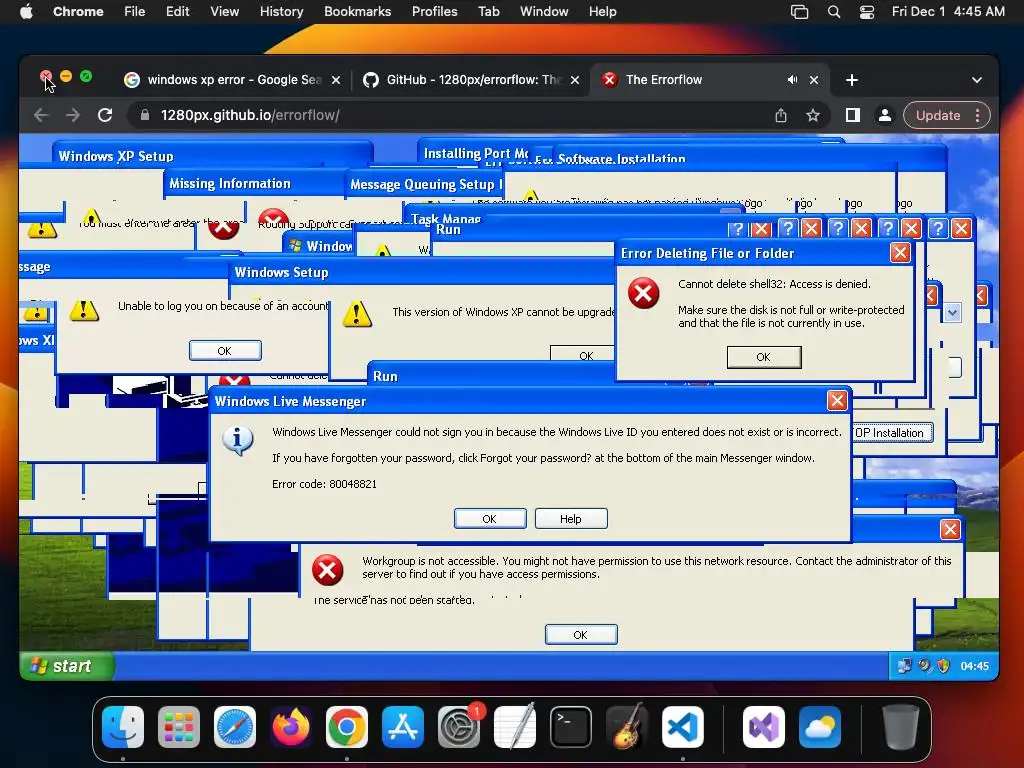Image resolution: width=1024 pixels, height=768 pixels.
Task: Click red error icon in Error Deleting dialog
Action: click(x=644, y=293)
